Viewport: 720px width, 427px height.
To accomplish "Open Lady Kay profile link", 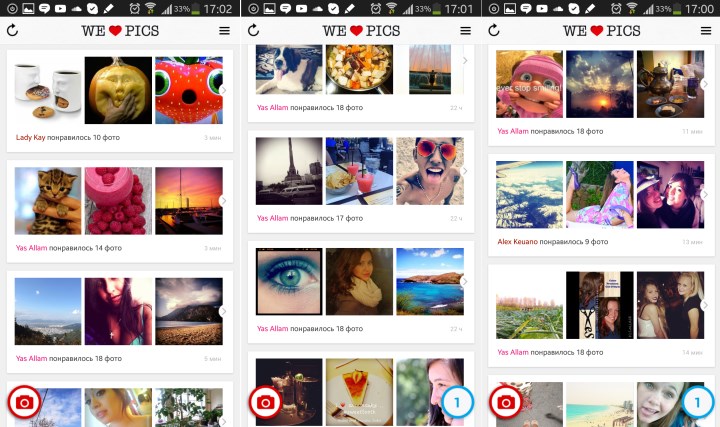I will tap(30, 137).
